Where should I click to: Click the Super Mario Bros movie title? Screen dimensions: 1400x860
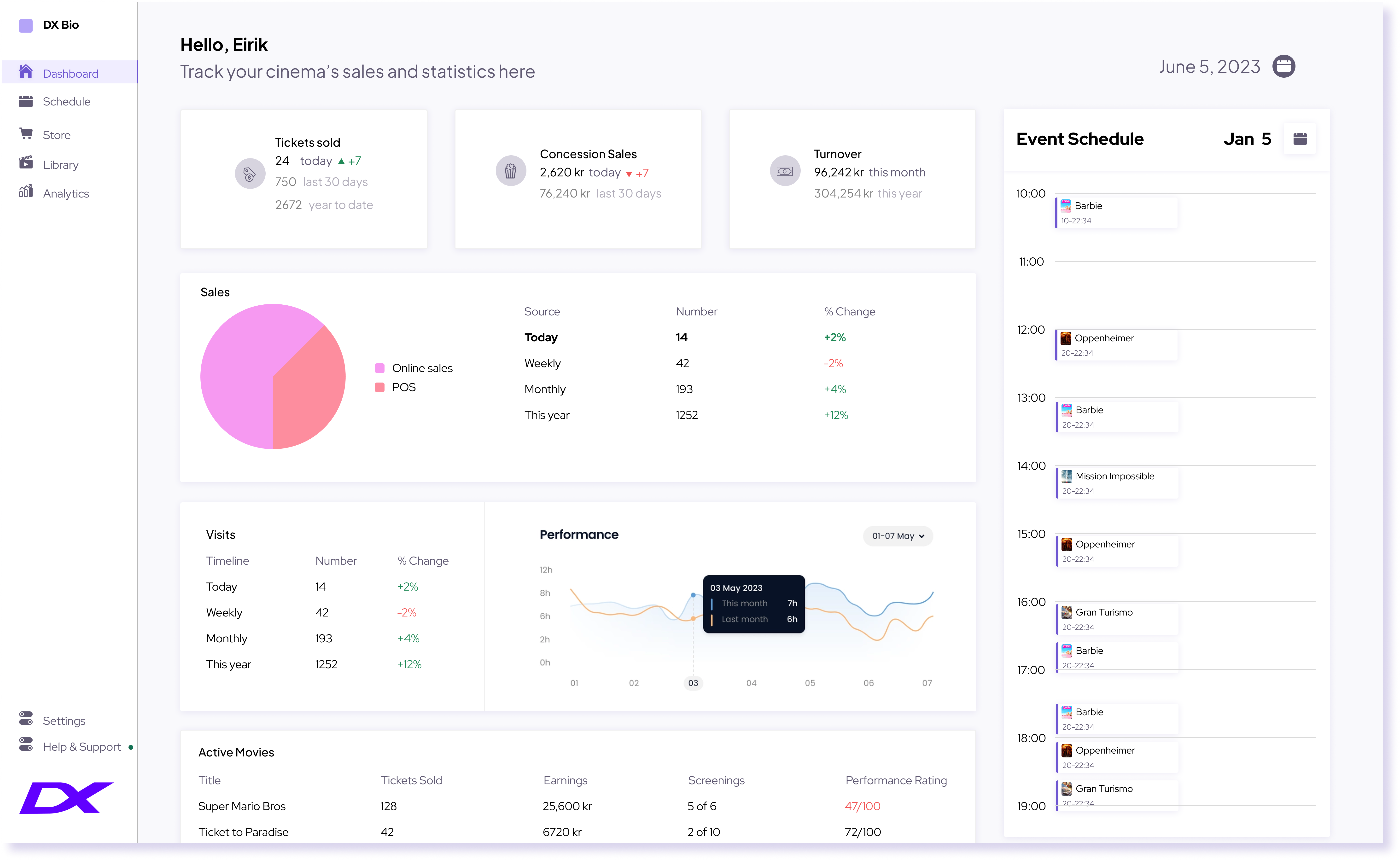tap(242, 806)
